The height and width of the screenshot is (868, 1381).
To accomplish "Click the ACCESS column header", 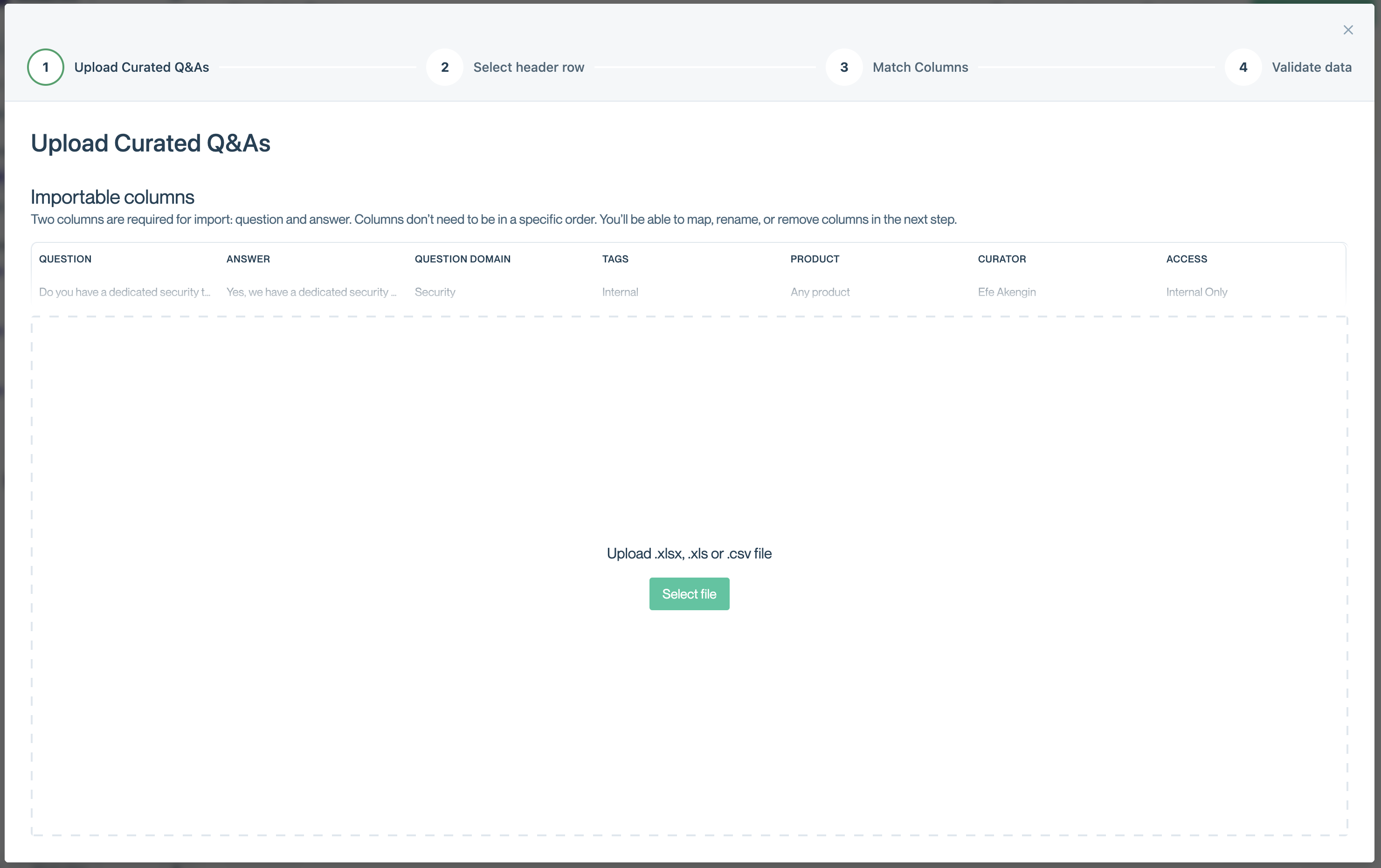I will (1186, 259).
